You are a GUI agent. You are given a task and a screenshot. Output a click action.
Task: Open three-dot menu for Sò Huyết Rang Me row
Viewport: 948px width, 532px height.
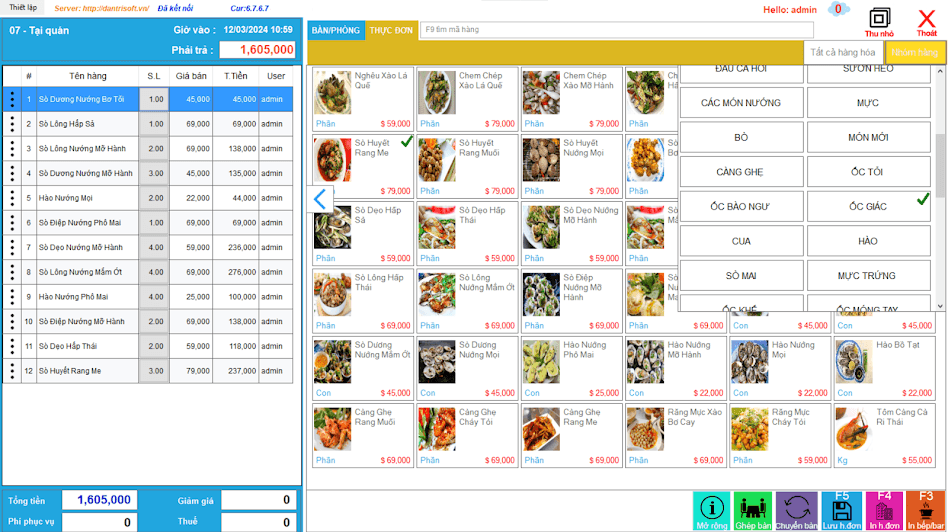point(12,371)
